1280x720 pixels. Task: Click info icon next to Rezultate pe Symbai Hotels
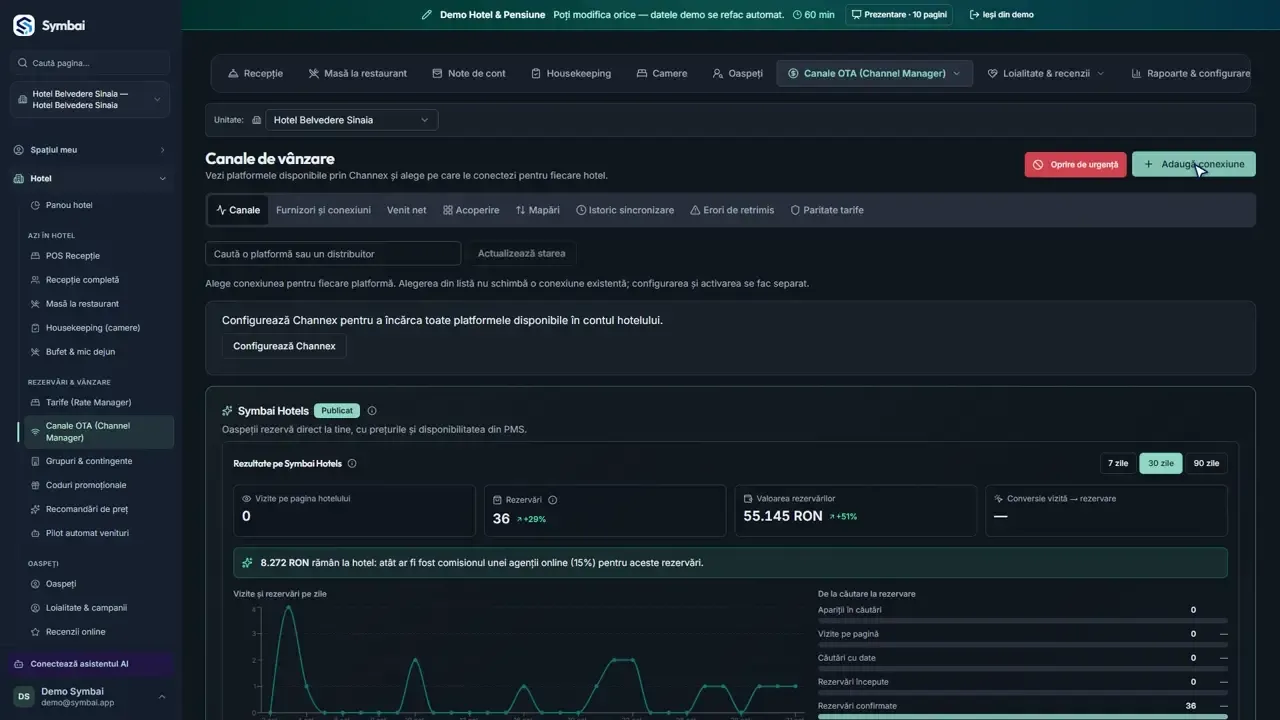pos(352,464)
